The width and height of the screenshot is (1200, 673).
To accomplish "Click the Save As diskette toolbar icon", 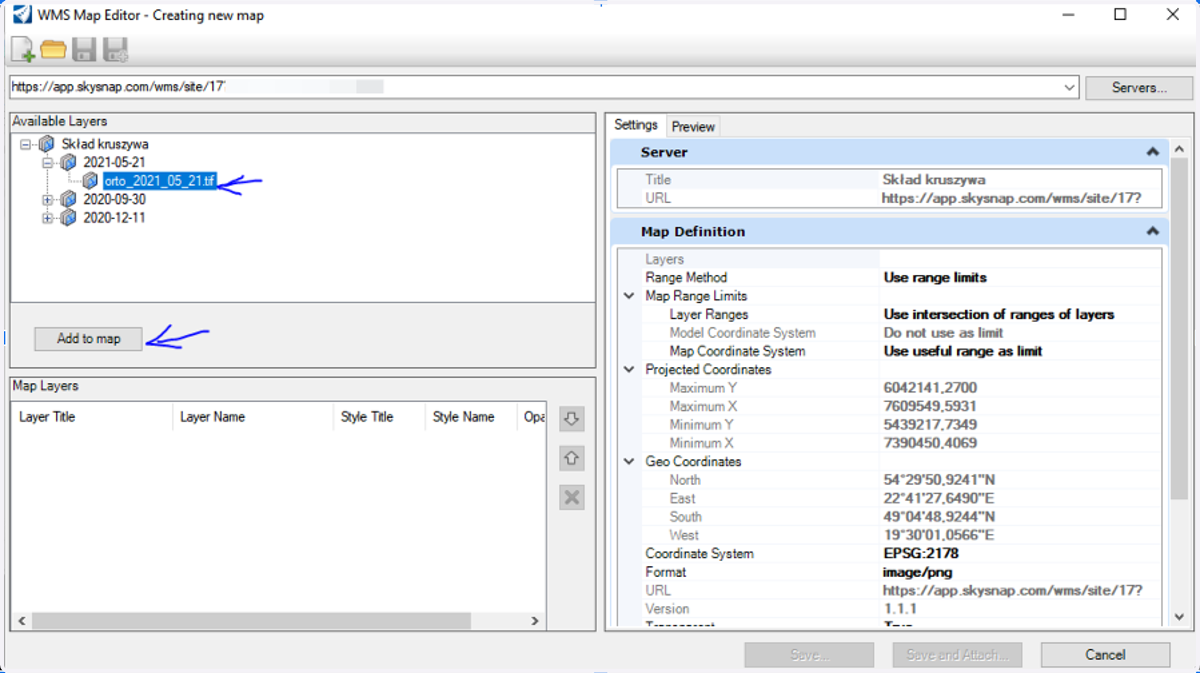I will pos(116,49).
